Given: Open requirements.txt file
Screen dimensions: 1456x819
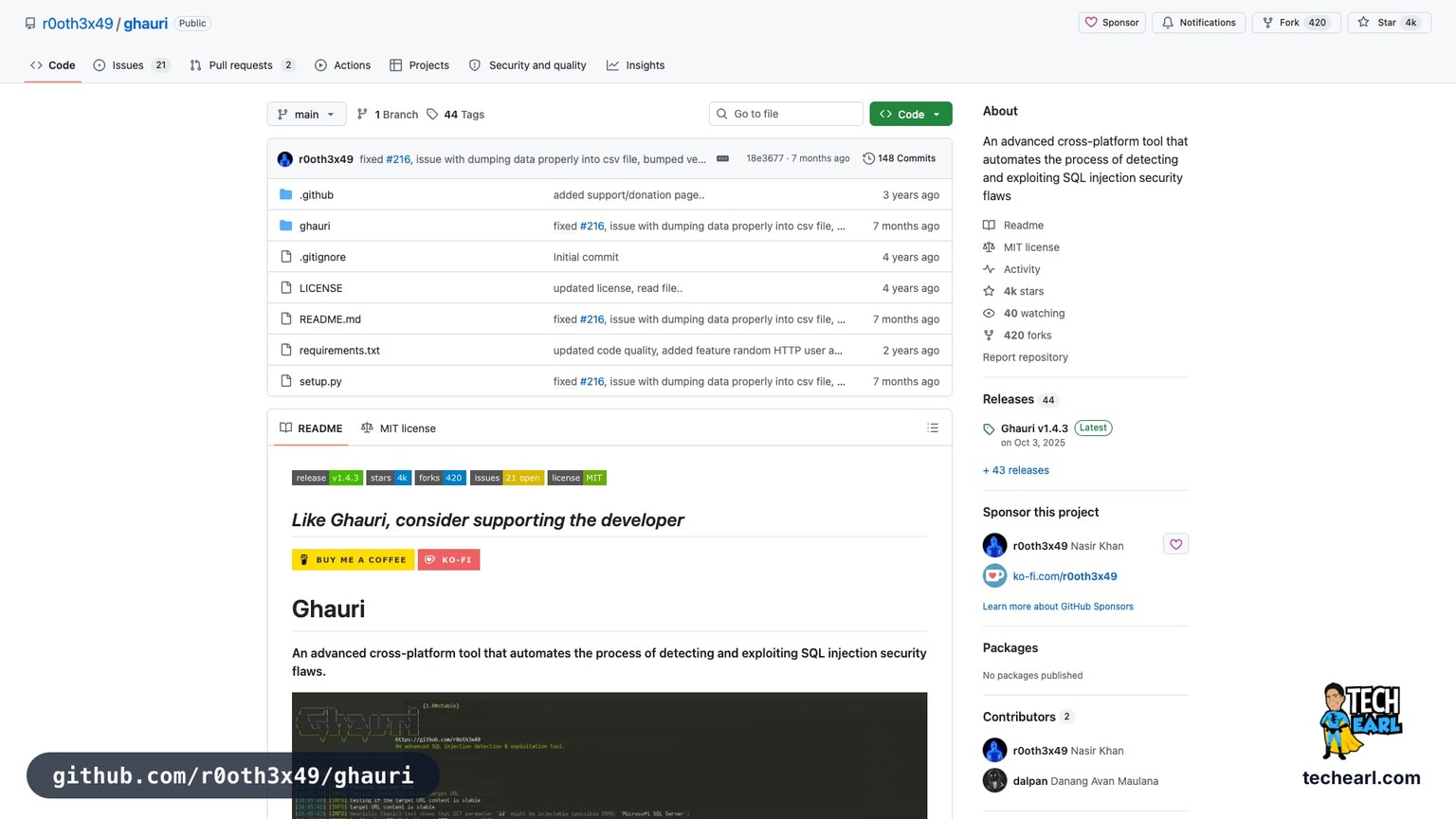Looking at the screenshot, I should (339, 351).
